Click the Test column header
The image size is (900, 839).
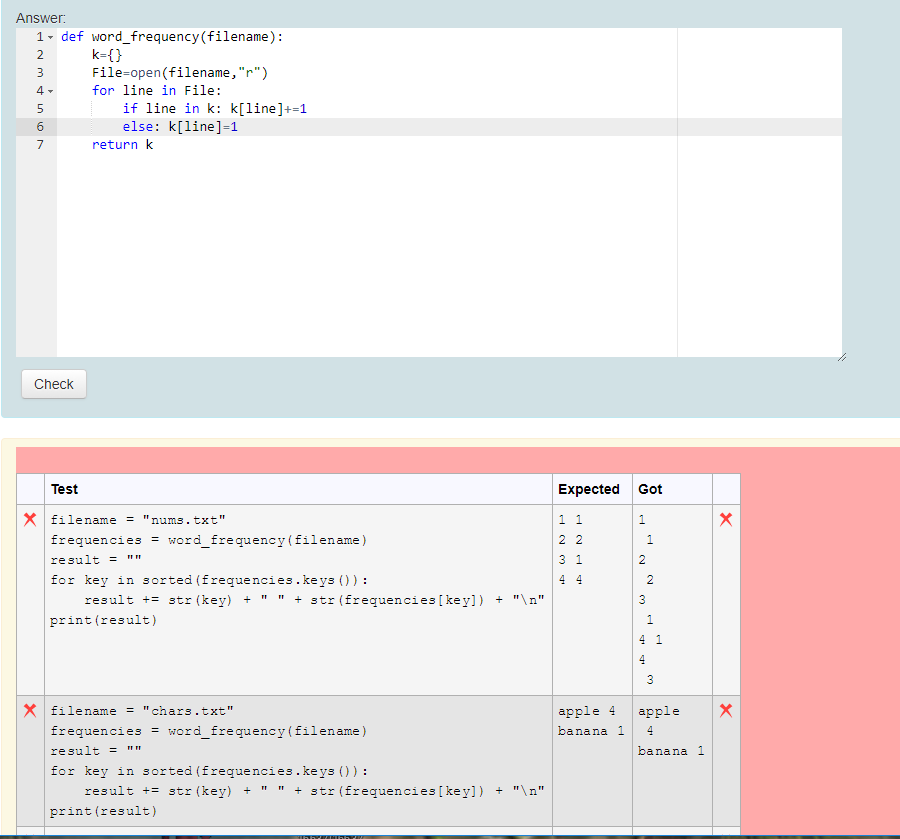pos(65,489)
